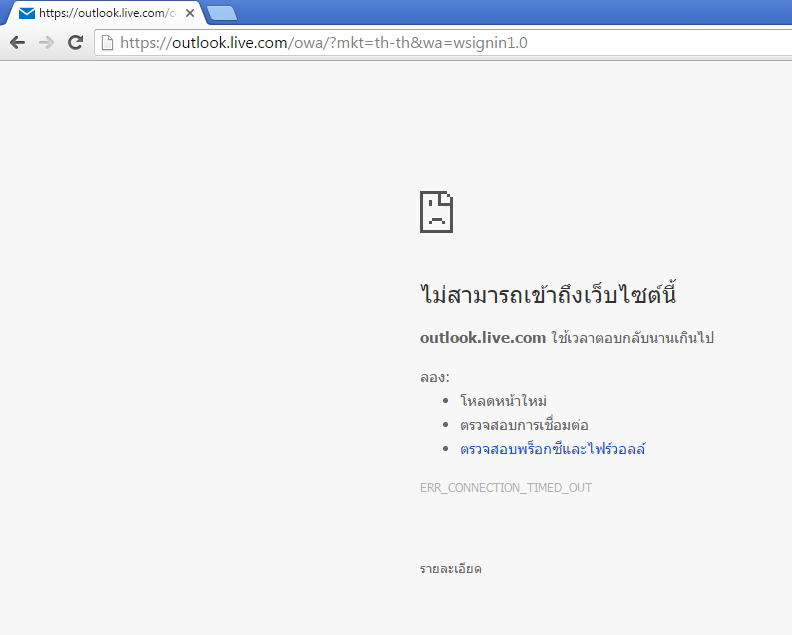Close the outlook.live.com tab
The image size is (792, 635).
point(190,13)
